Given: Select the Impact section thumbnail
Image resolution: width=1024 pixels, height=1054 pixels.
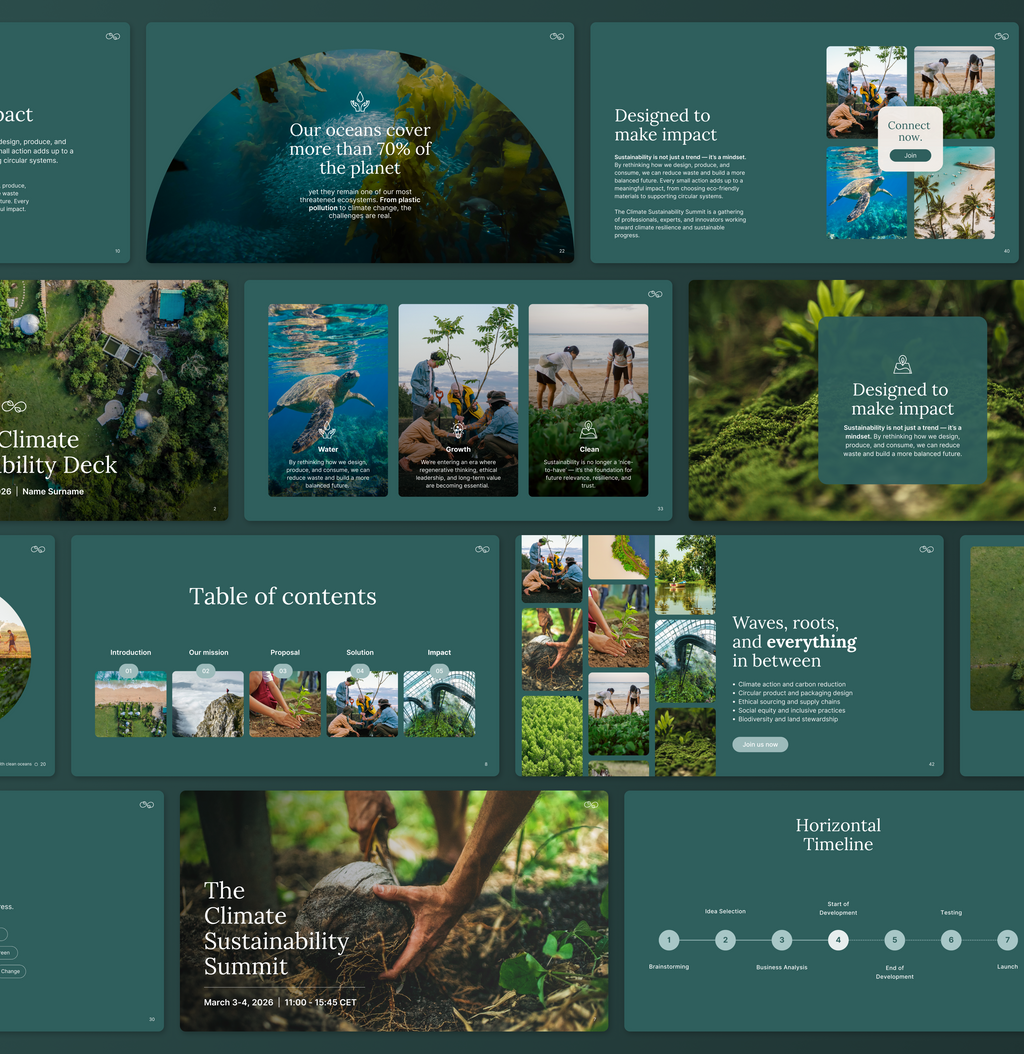Looking at the screenshot, I should point(439,706).
